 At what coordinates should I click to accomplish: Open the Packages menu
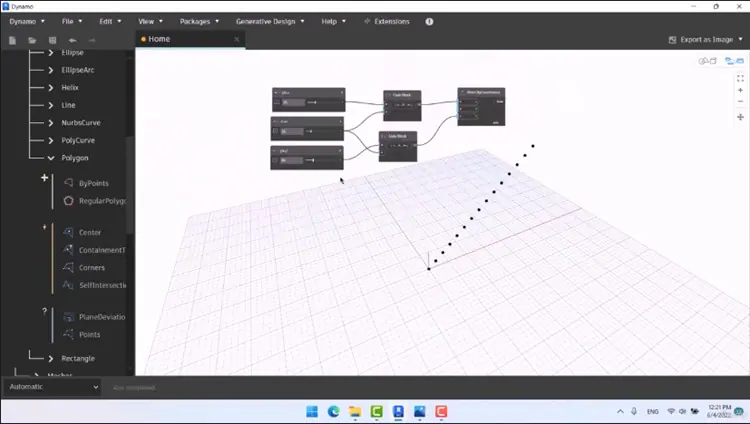(x=199, y=22)
